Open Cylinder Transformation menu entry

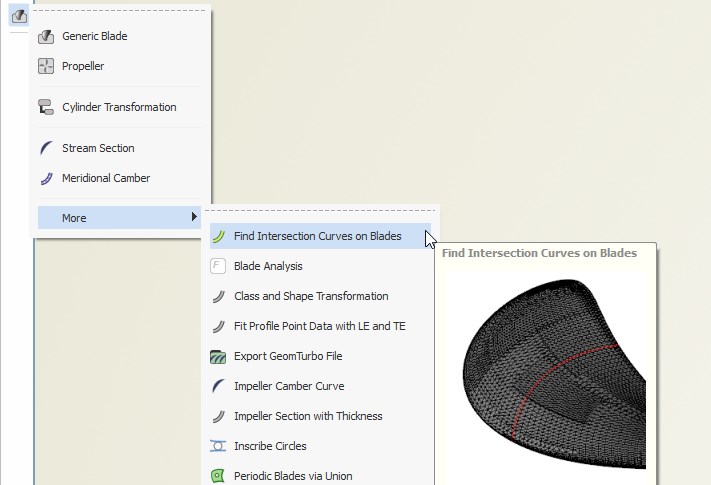pos(120,107)
